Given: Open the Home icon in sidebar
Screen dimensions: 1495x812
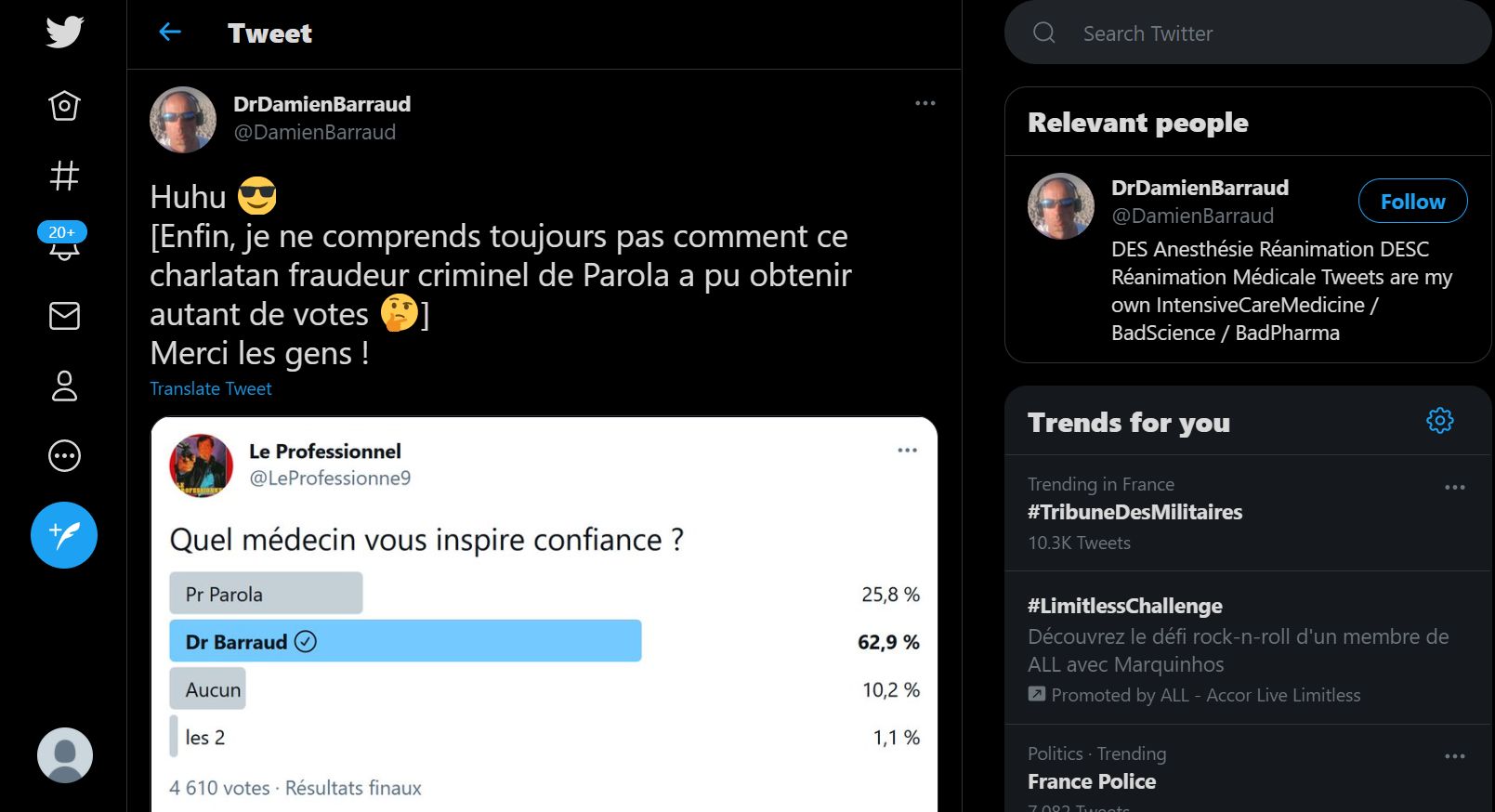Looking at the screenshot, I should [64, 105].
